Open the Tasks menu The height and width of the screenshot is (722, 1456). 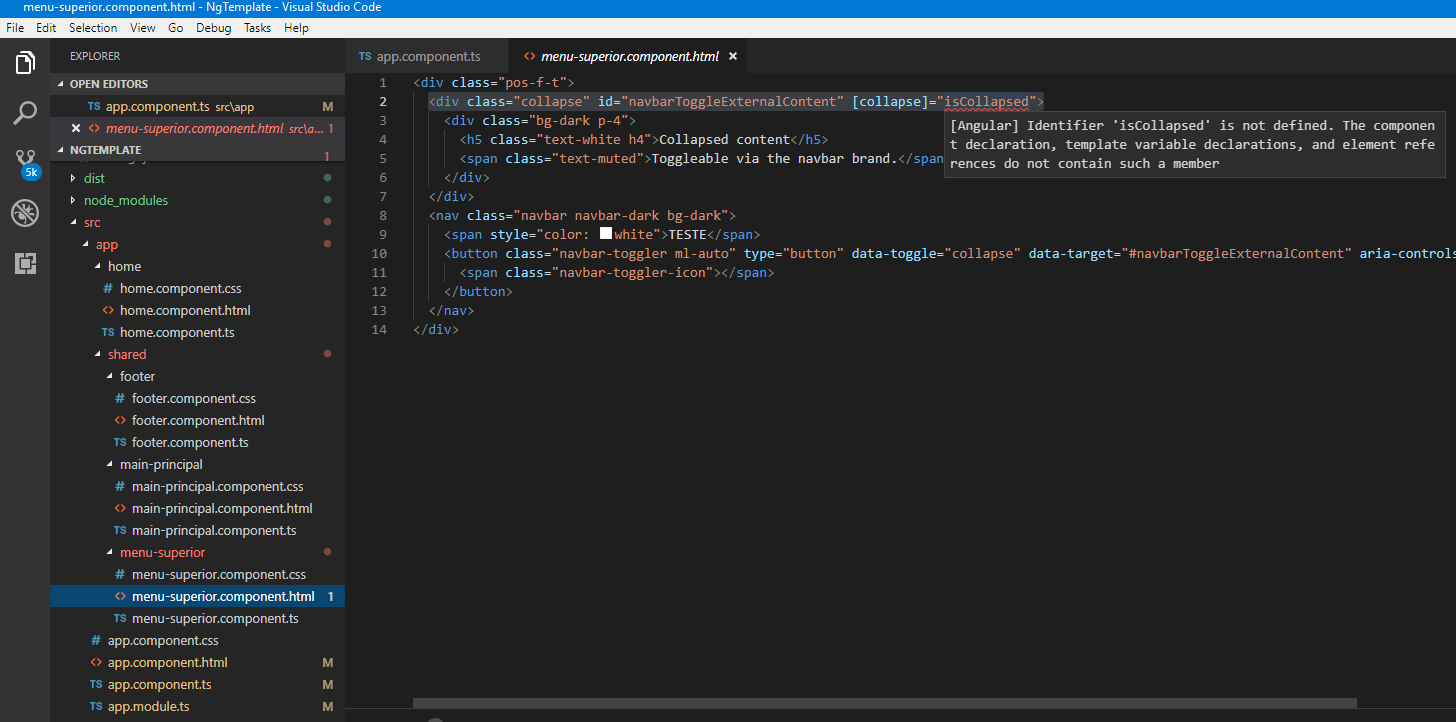[258, 28]
